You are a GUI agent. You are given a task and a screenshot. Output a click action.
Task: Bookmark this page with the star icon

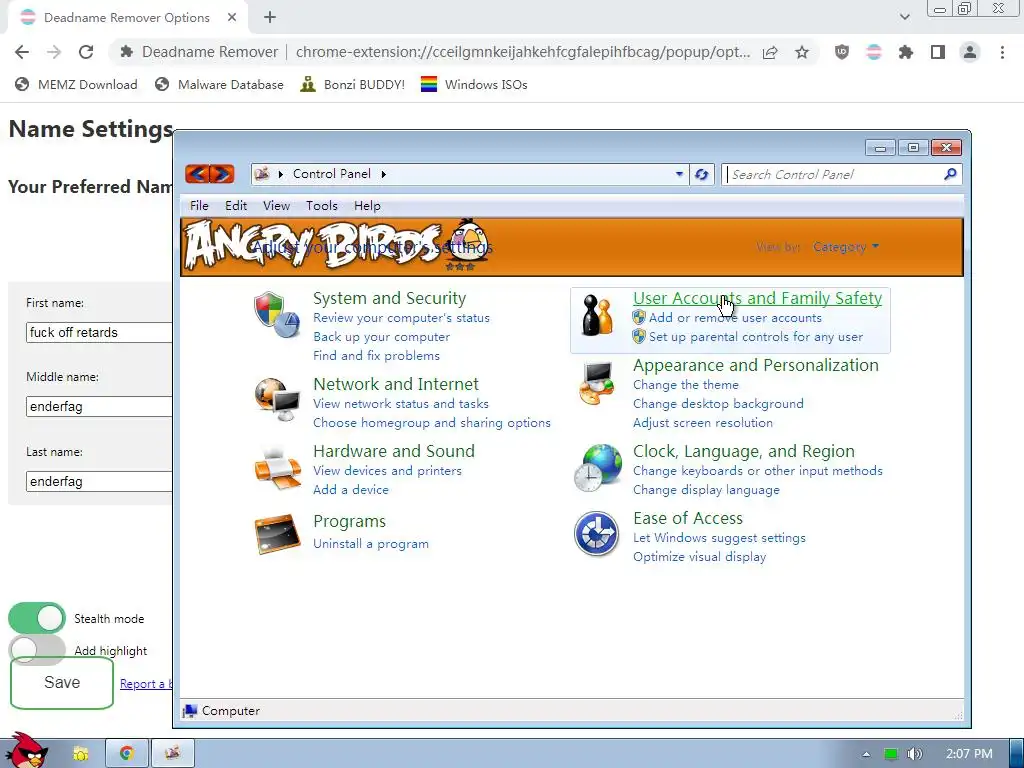(x=802, y=52)
